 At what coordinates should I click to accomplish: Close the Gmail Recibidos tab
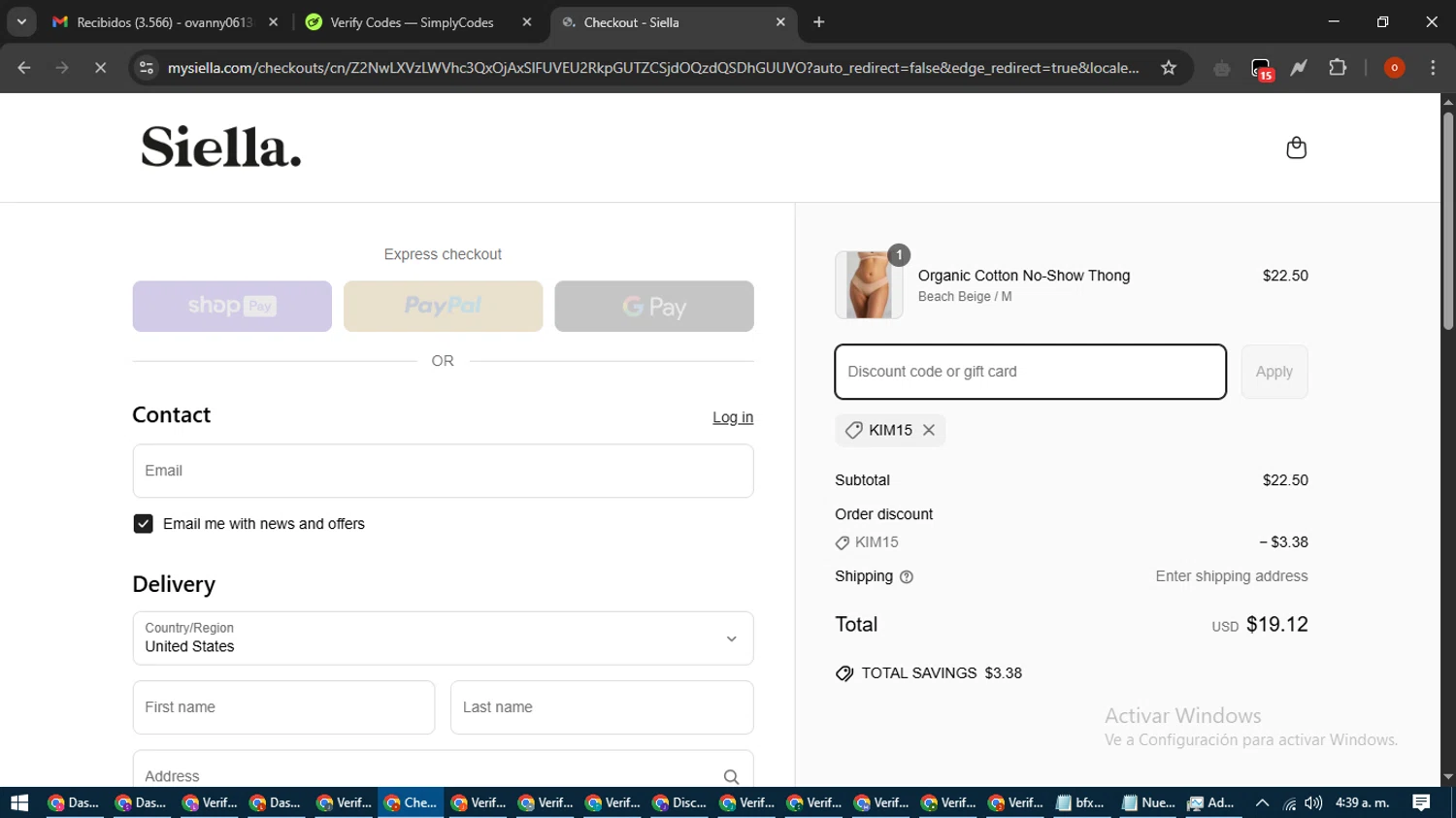[x=273, y=21]
